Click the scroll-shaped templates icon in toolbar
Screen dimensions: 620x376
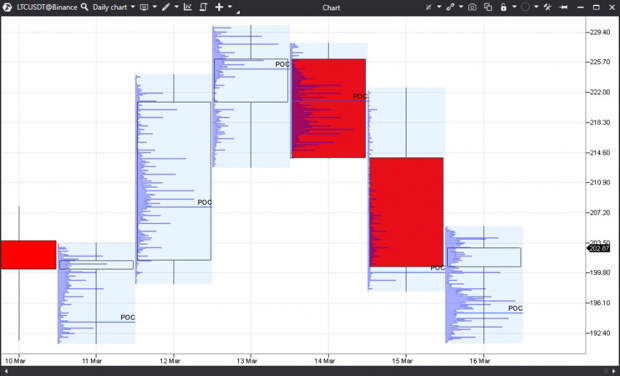203,7
